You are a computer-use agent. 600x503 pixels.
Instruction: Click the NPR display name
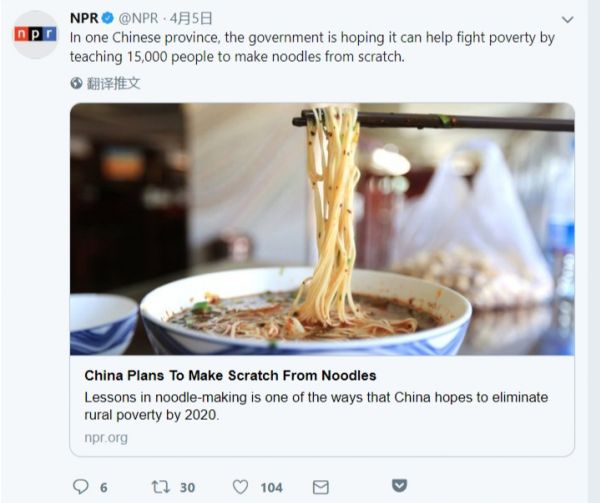(84, 18)
